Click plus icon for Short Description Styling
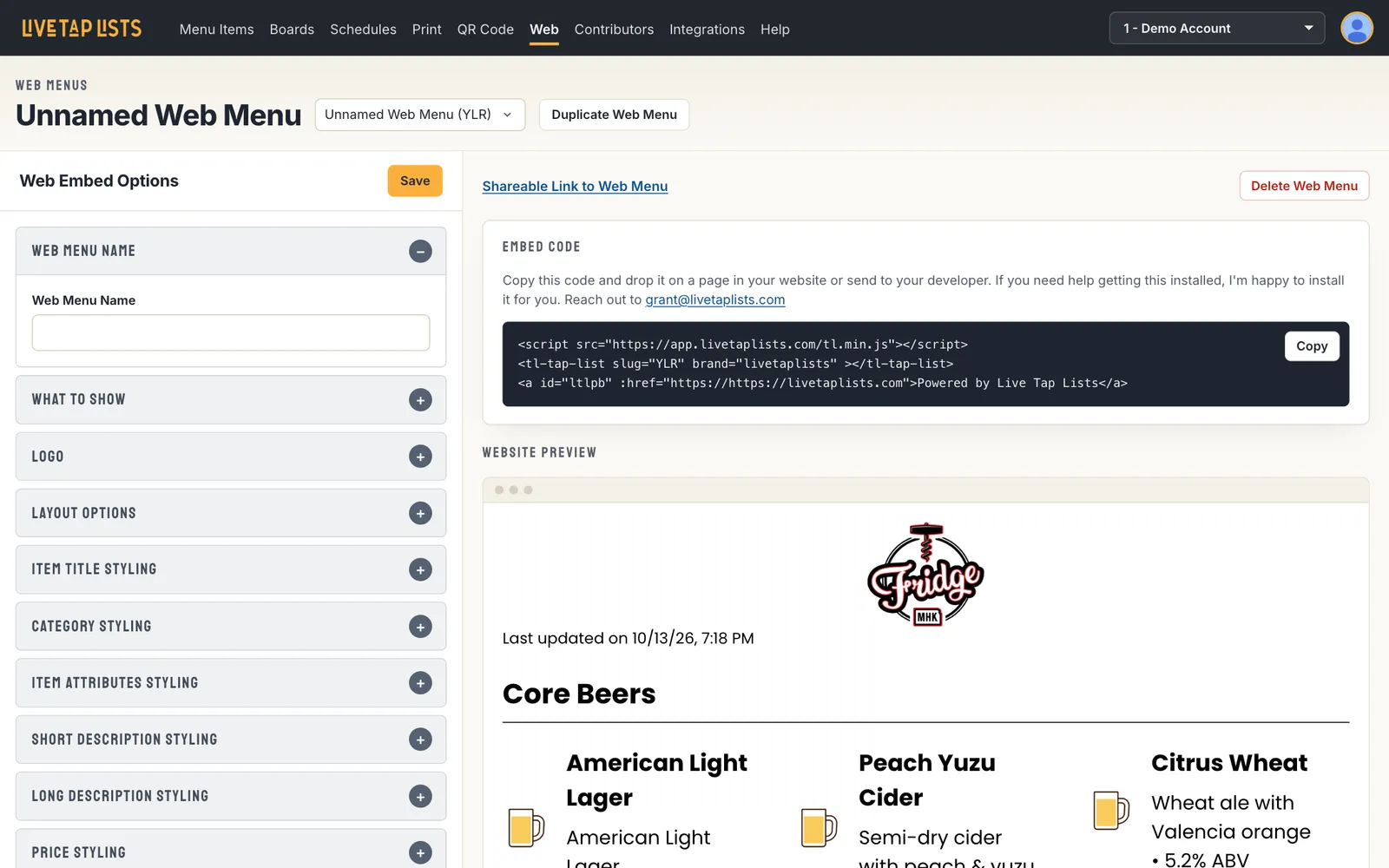1389x868 pixels. pos(420,740)
